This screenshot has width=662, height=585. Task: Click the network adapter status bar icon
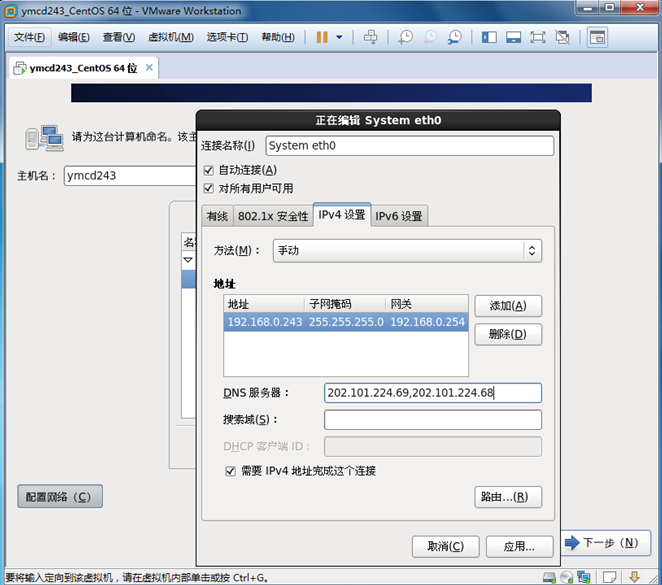[x=584, y=577]
